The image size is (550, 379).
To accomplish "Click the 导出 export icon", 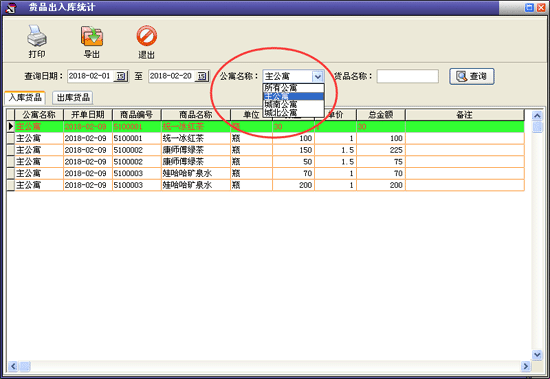I will click(92, 36).
